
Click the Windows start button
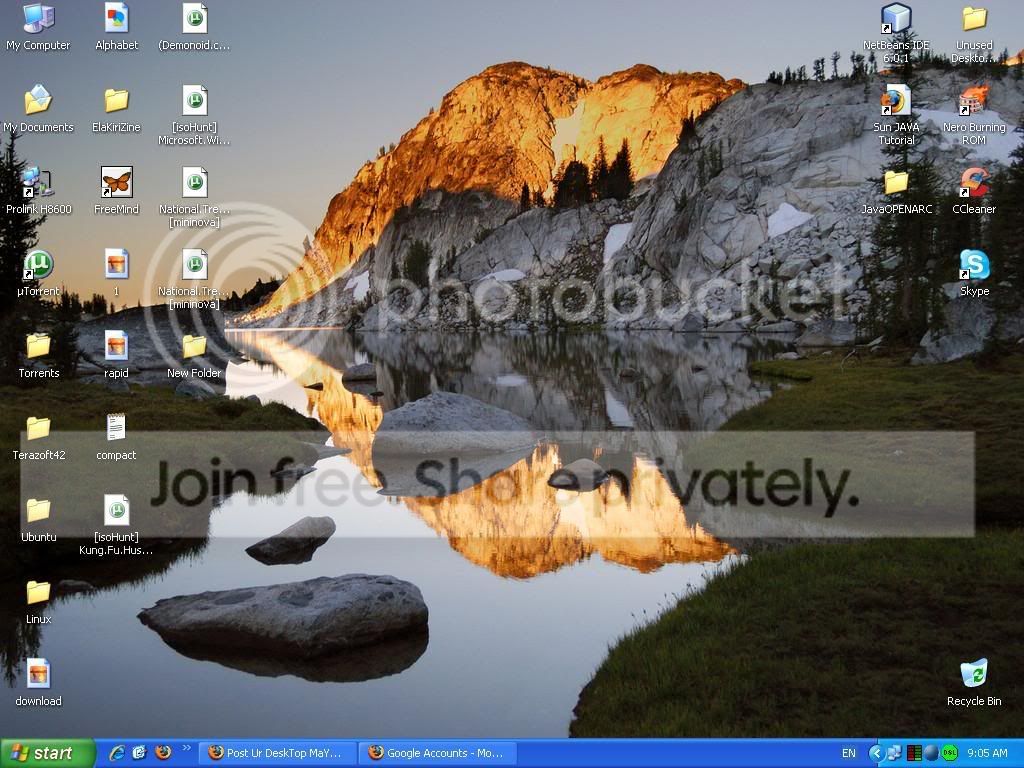click(48, 753)
